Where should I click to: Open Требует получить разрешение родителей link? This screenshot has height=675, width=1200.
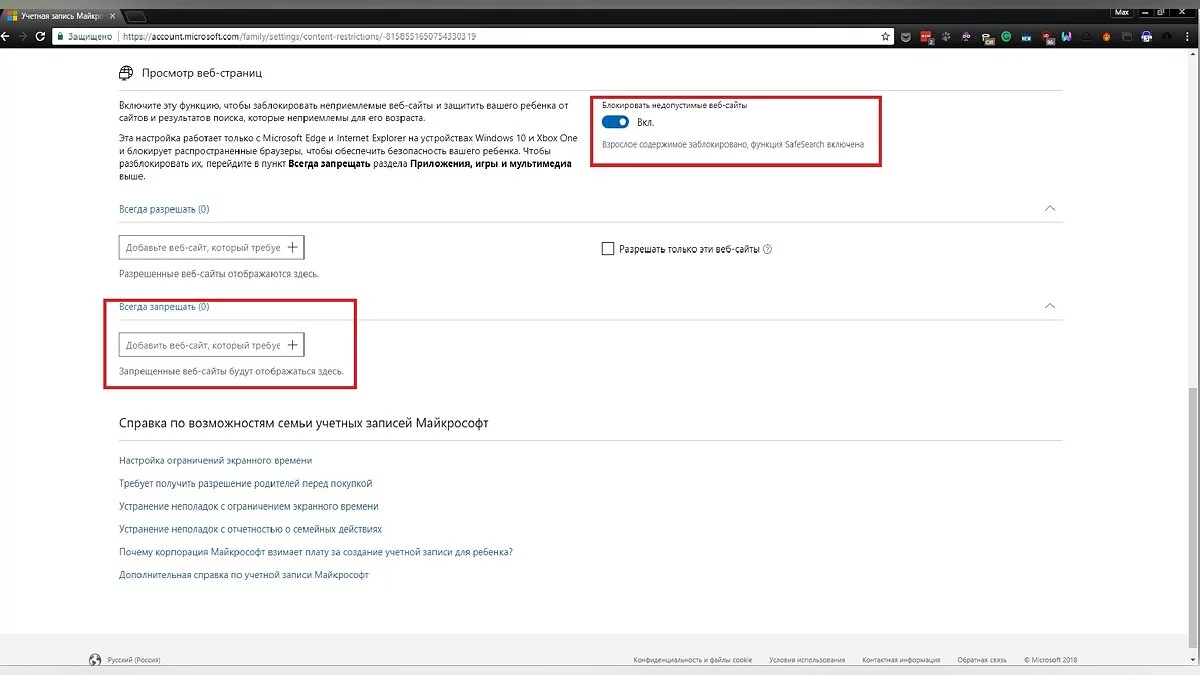245,483
